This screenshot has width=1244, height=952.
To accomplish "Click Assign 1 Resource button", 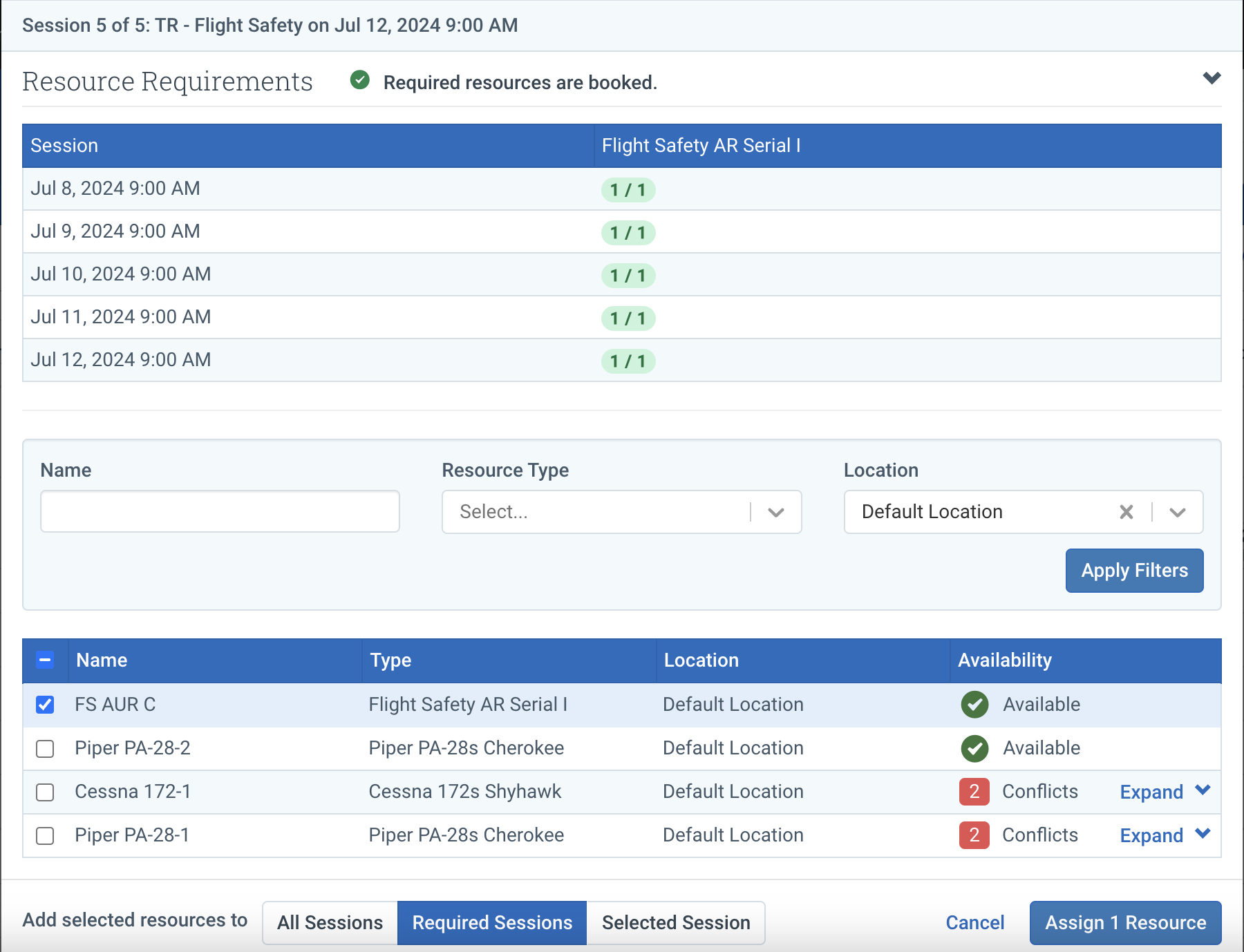I will pyautogui.click(x=1125, y=923).
